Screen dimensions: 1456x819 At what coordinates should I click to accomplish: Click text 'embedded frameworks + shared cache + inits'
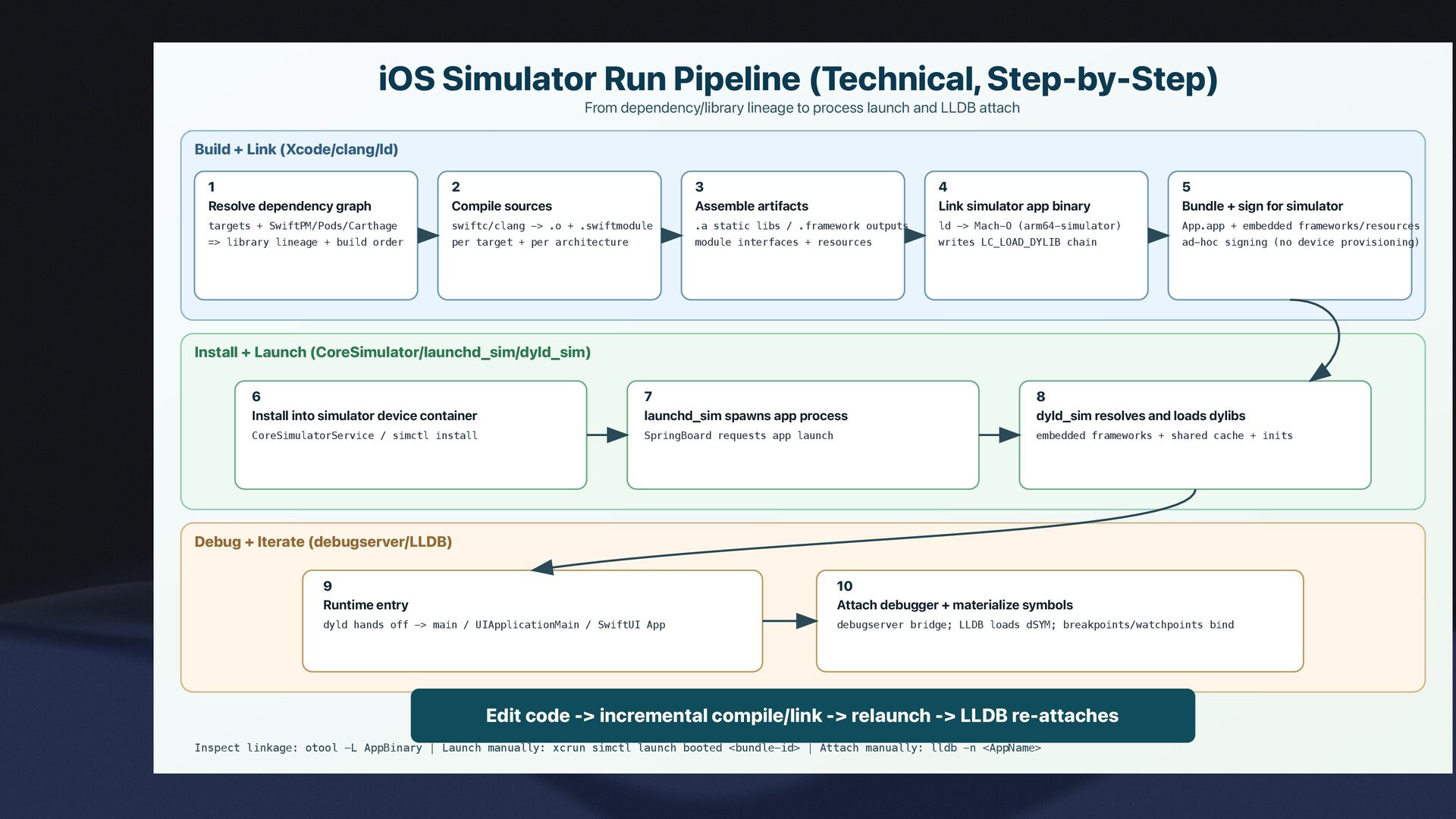pos(1164,436)
